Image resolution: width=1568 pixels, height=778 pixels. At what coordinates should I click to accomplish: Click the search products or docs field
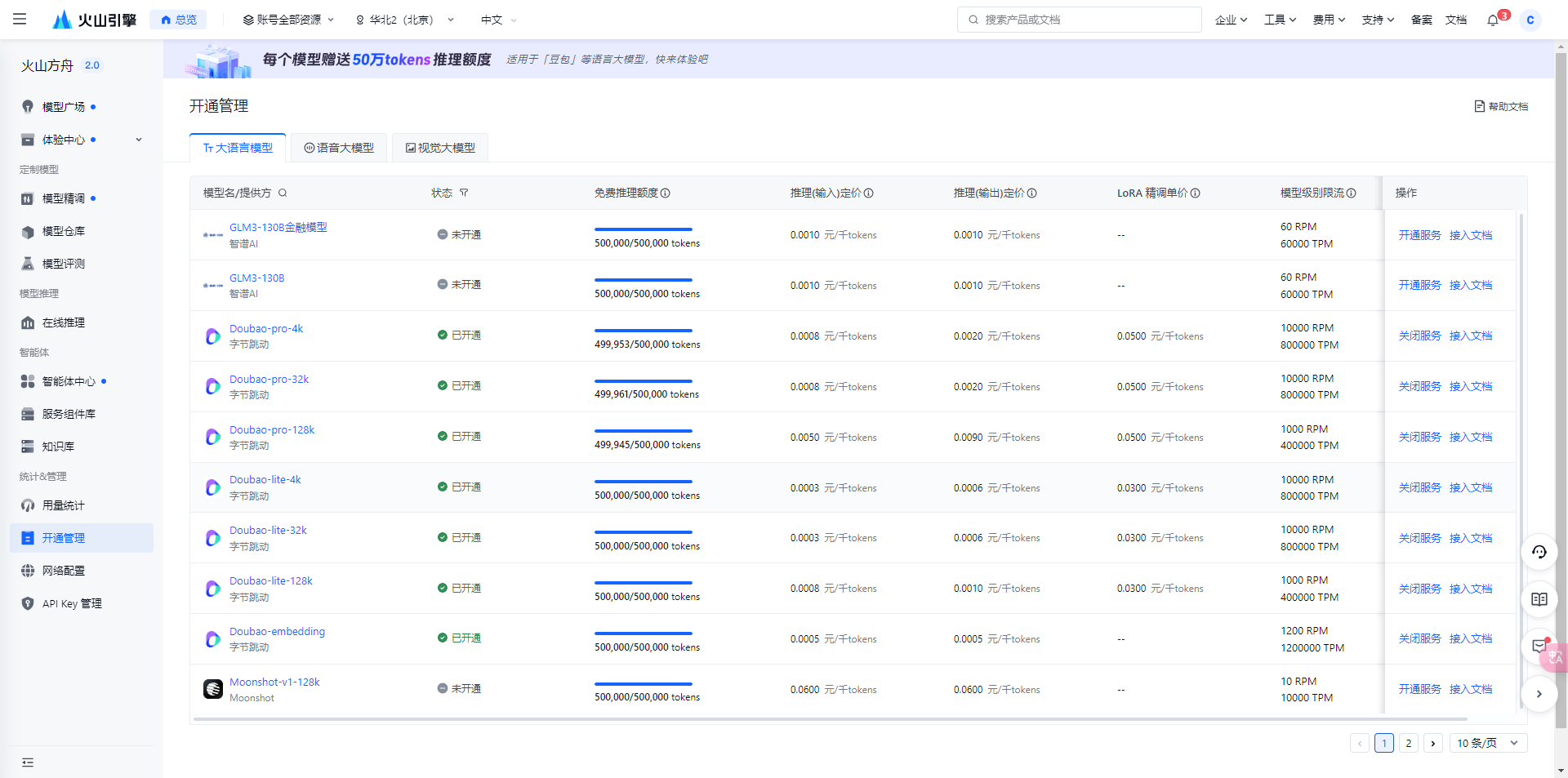click(1080, 20)
